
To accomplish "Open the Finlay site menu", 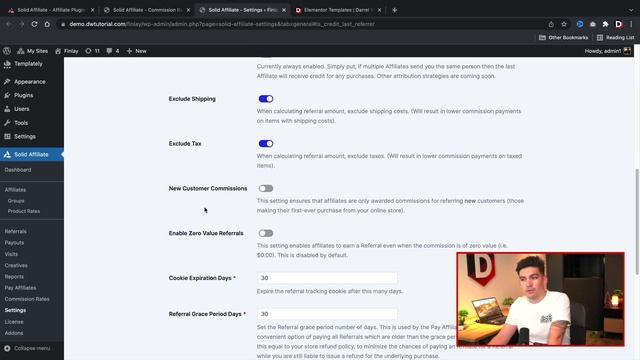I will coord(67,51).
